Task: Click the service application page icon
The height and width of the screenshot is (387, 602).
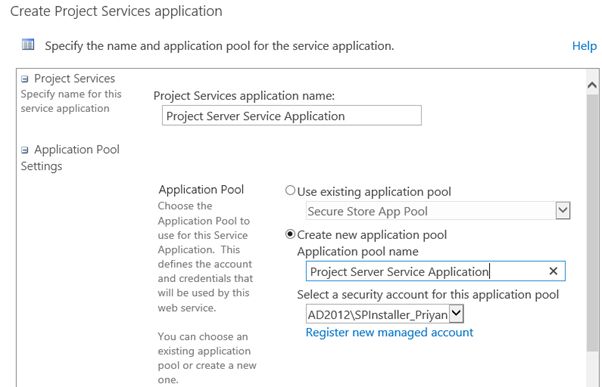Action: [x=28, y=45]
